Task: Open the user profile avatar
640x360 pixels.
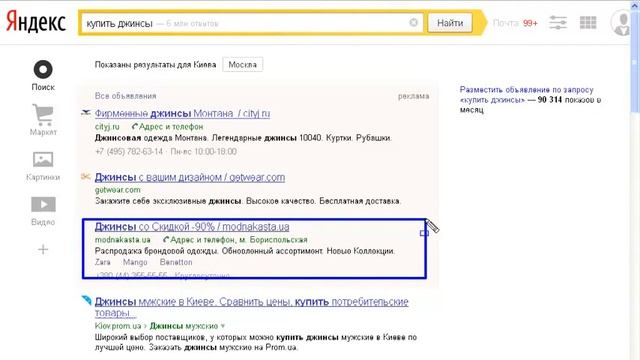Action: pos(622,22)
